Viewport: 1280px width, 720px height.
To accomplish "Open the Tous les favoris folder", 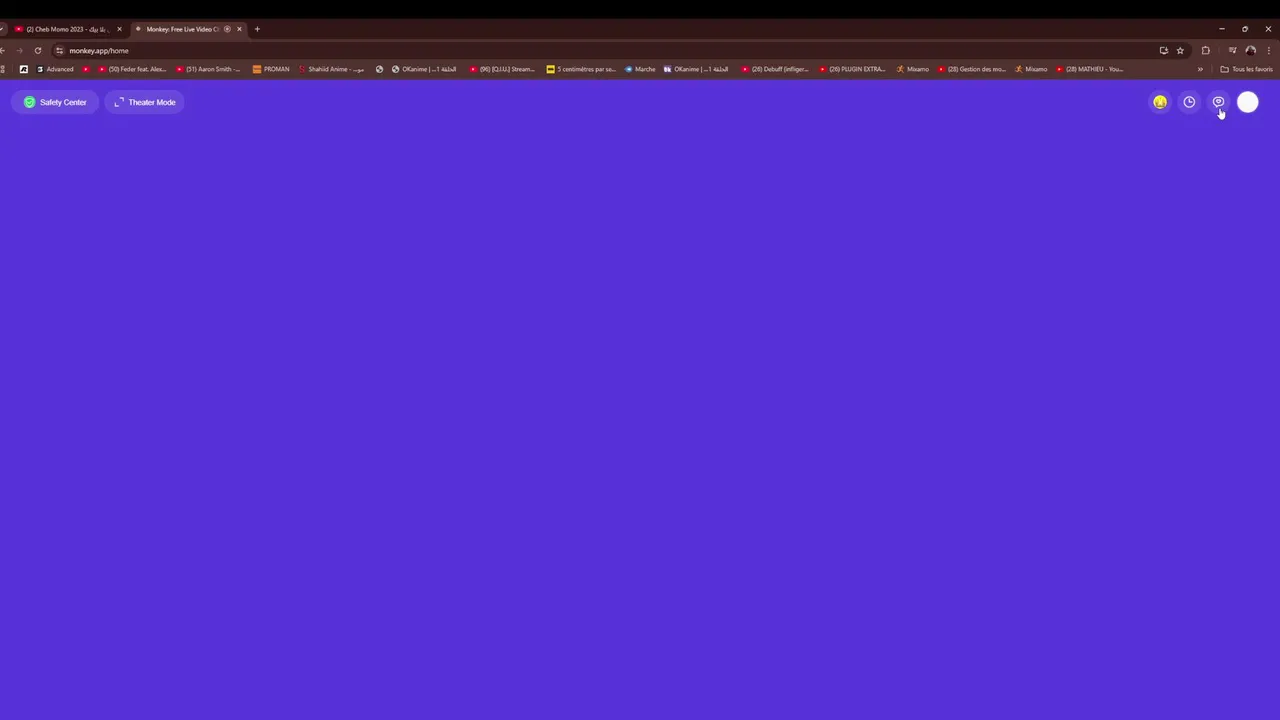I will point(1246,69).
